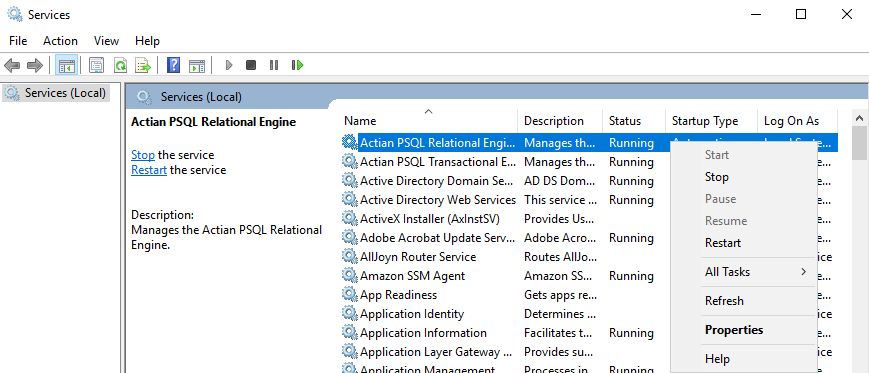Open the Action menu

click(60, 41)
